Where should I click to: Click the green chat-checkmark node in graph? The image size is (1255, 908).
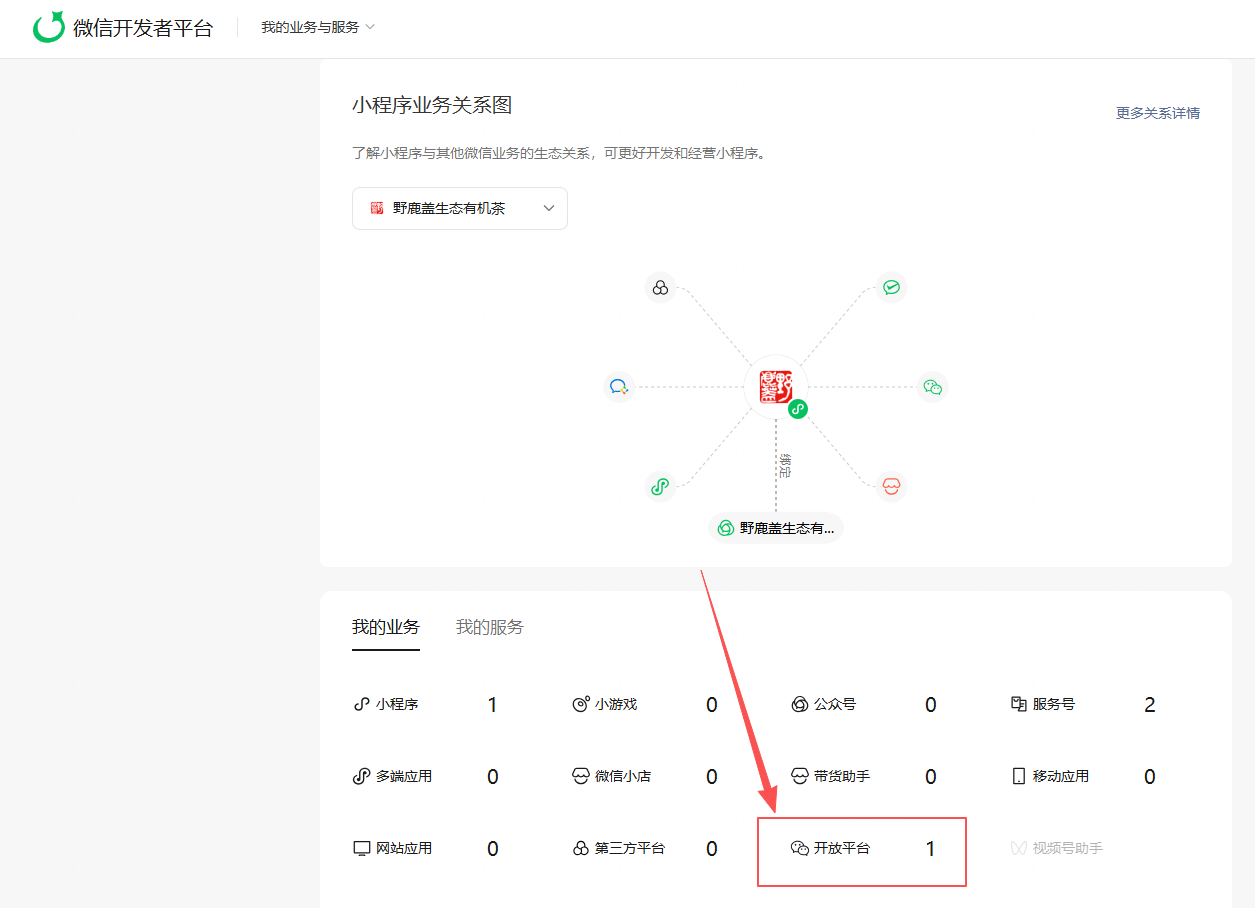[x=891, y=288]
